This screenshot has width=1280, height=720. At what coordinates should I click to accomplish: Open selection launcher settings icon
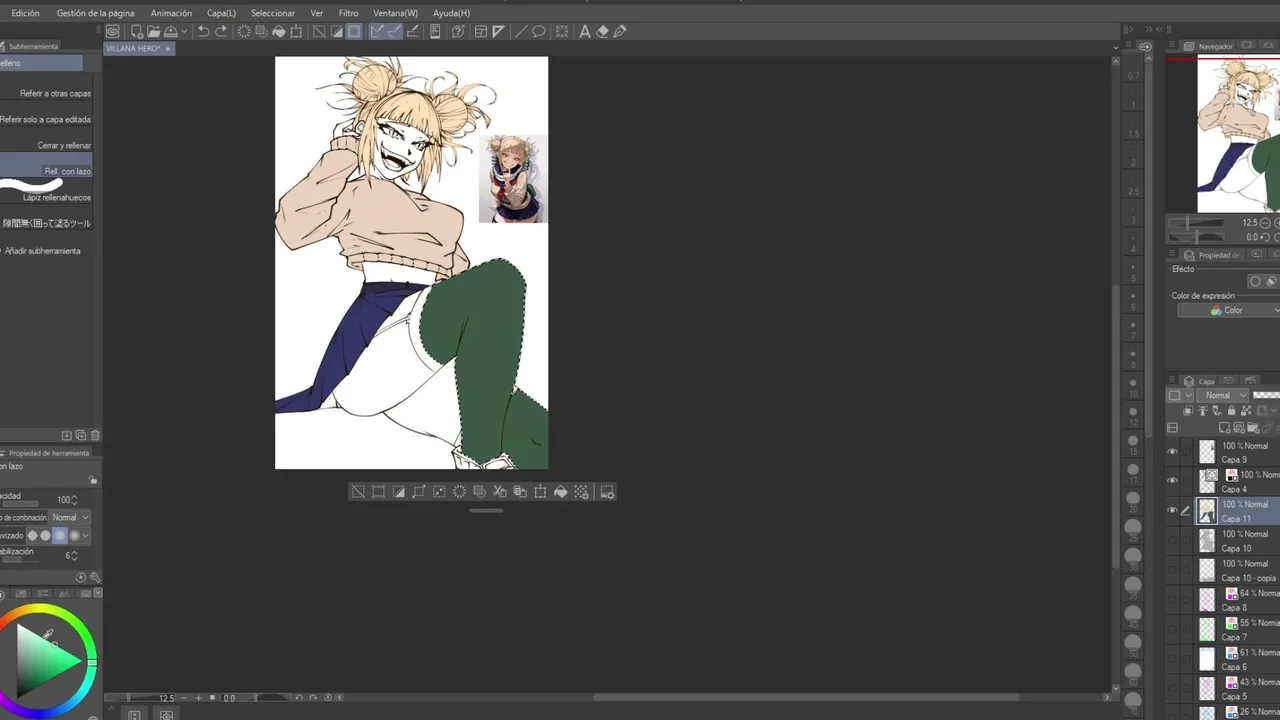(607, 491)
